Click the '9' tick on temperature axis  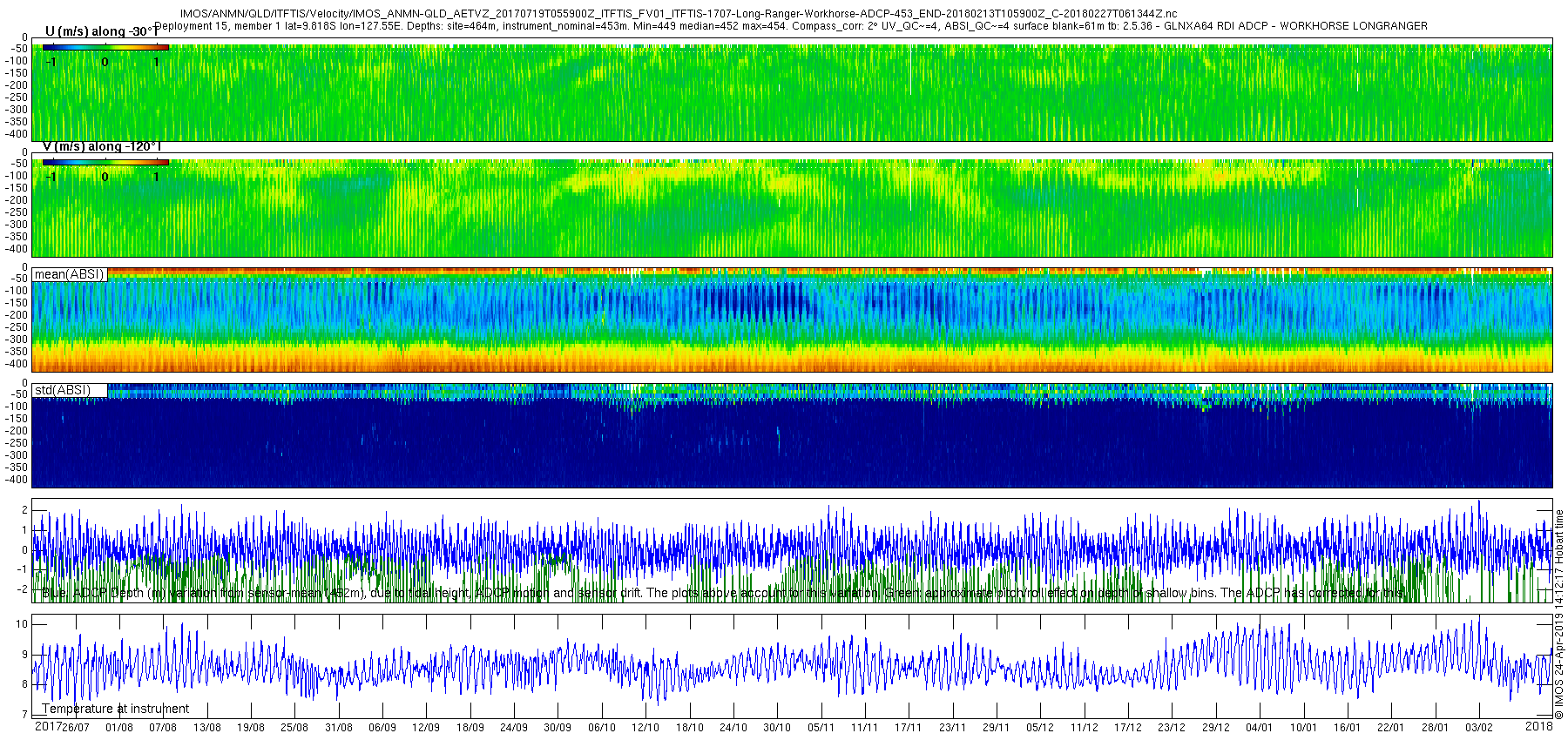[25, 655]
